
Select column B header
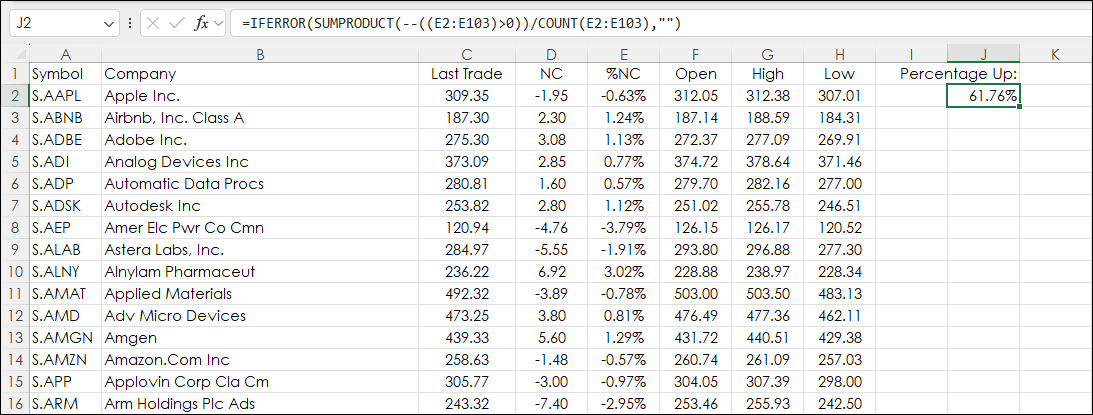260,54
